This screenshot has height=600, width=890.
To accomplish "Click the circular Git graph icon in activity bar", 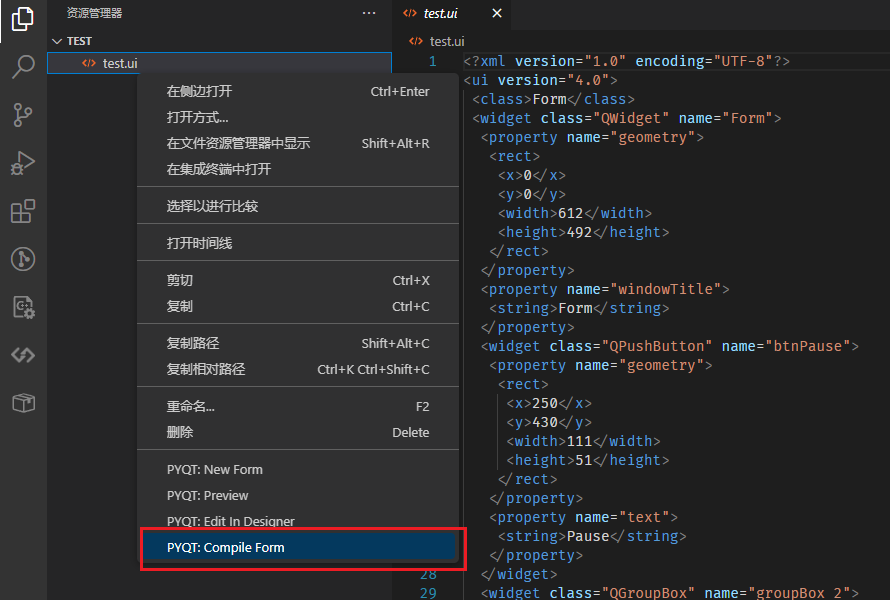I will (x=22, y=259).
